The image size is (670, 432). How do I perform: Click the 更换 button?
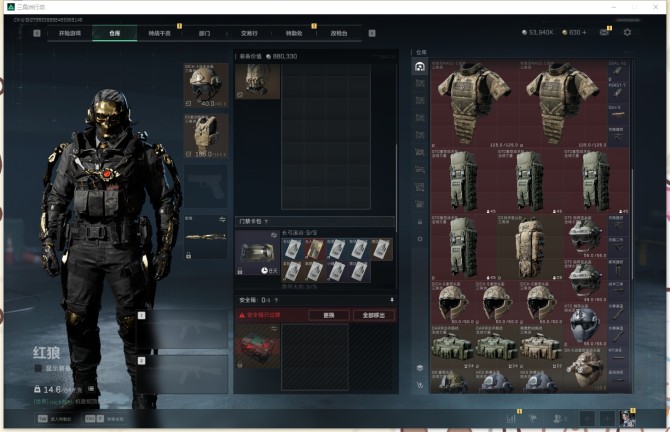(x=329, y=315)
